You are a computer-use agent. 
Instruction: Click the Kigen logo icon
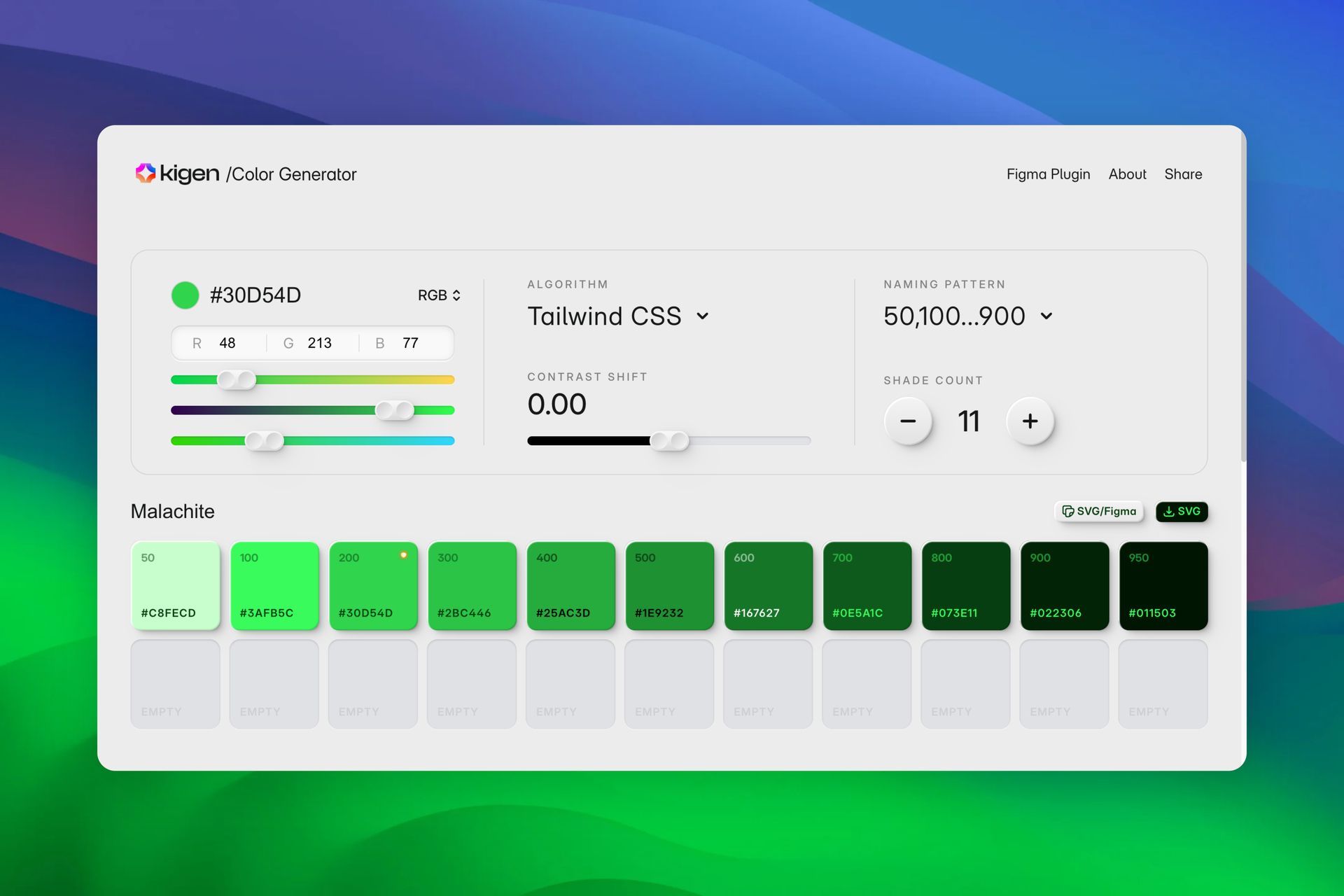click(x=146, y=173)
